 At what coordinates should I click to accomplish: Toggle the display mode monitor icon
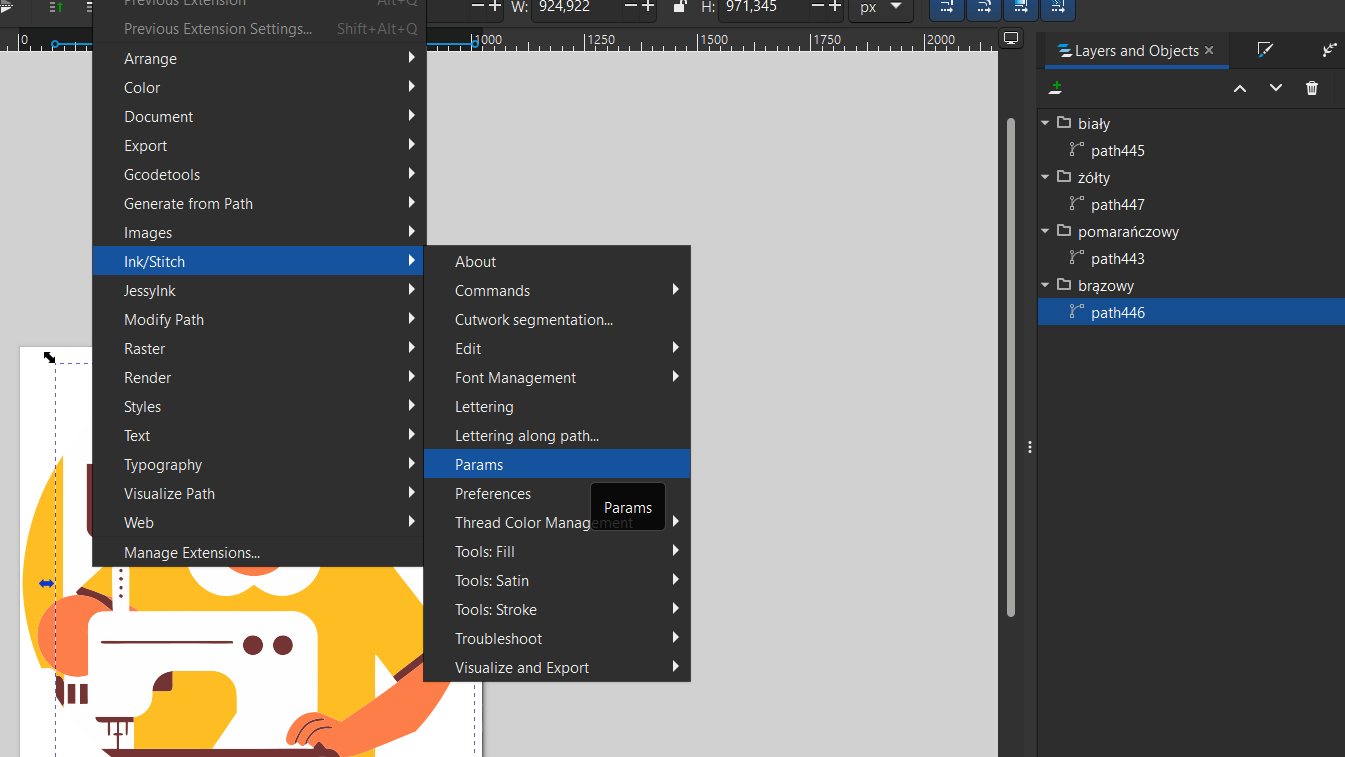pos(1011,39)
